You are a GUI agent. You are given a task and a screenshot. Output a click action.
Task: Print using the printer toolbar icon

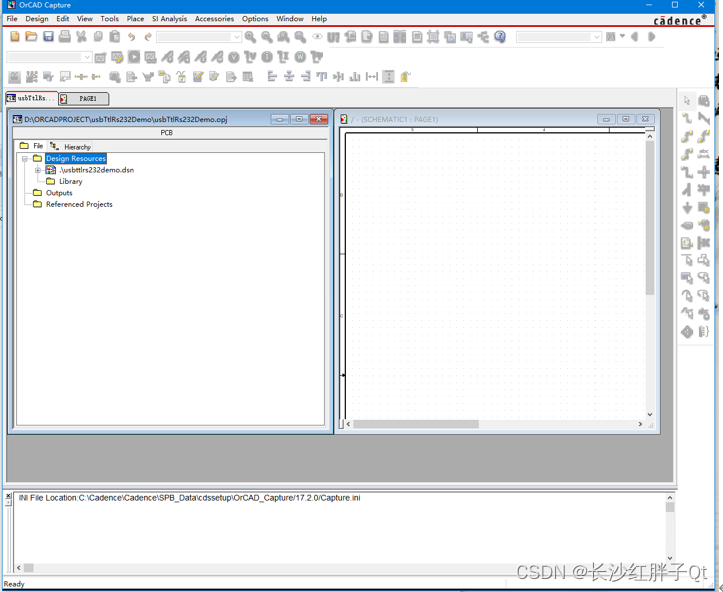[65, 36]
